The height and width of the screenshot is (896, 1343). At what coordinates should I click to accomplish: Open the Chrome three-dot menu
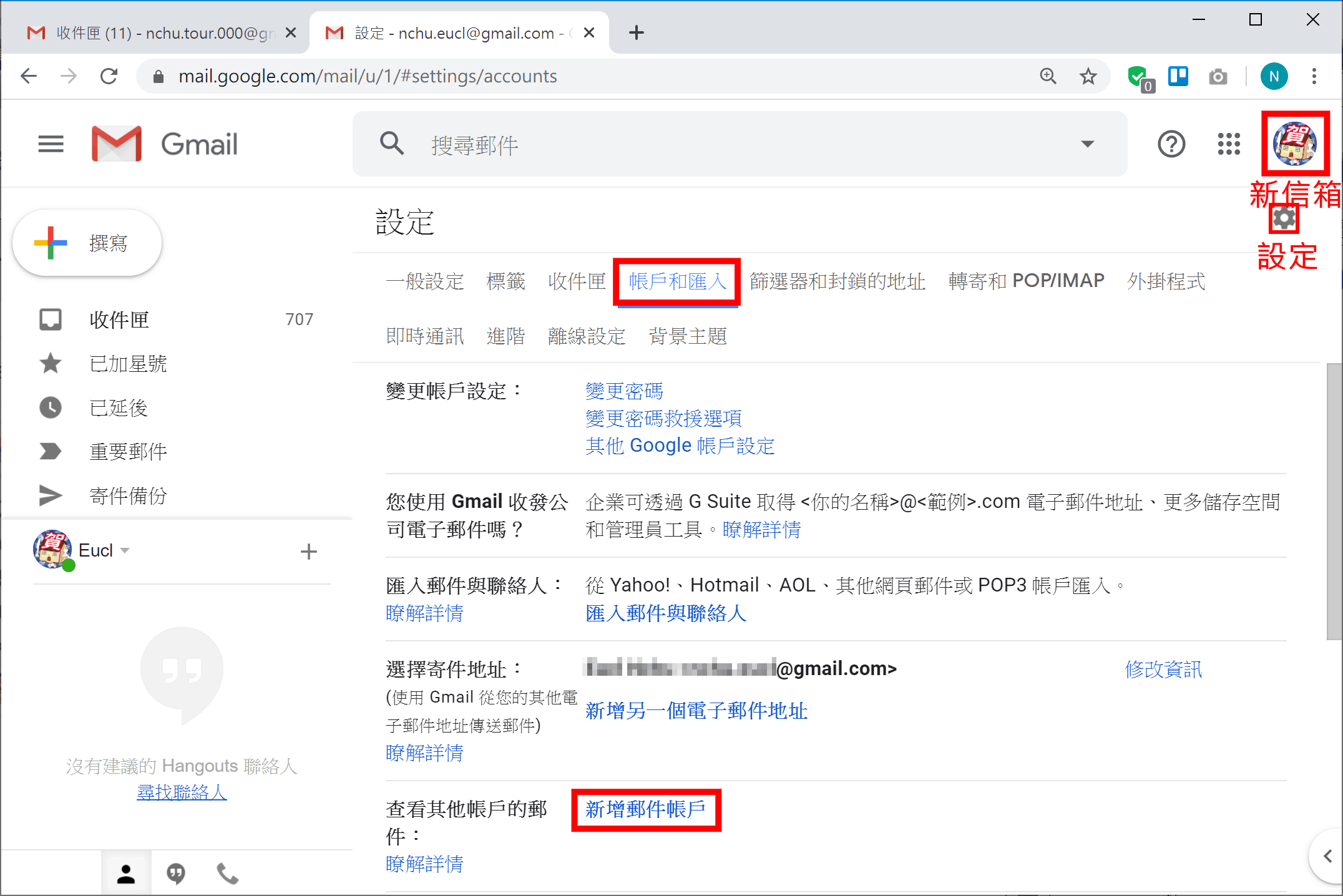[x=1314, y=76]
